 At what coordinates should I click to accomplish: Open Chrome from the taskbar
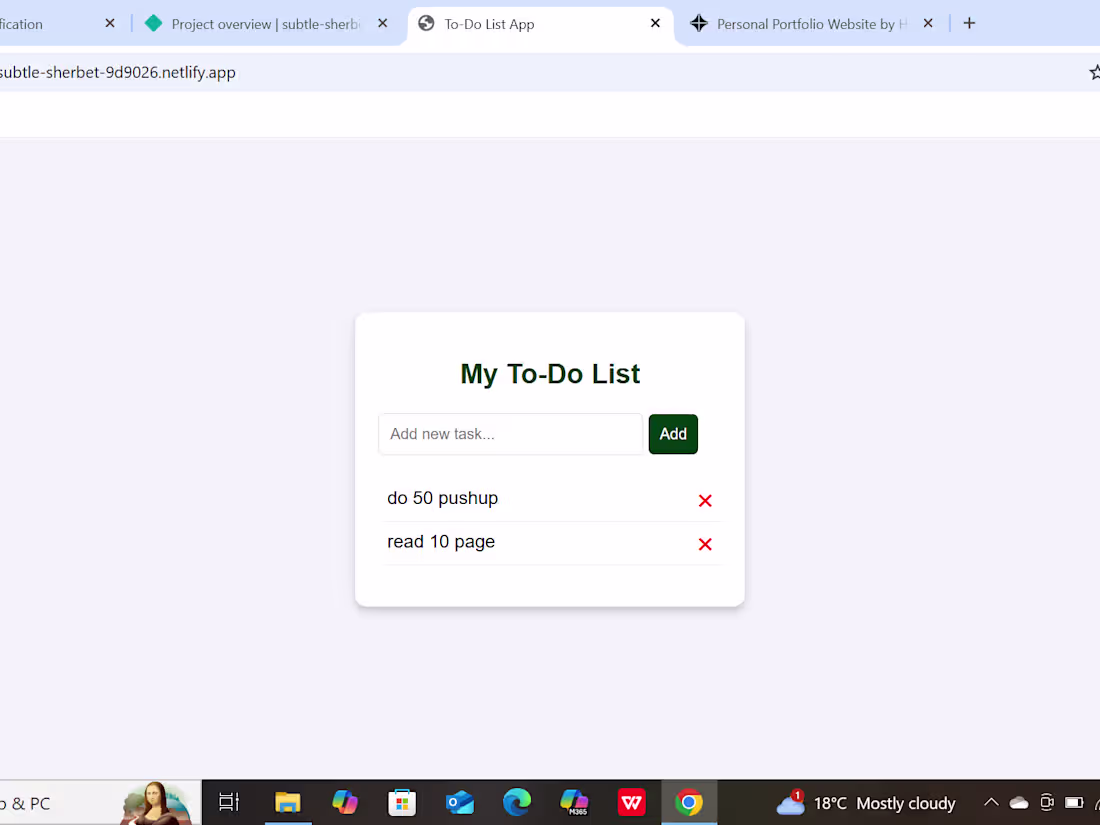[689, 802]
